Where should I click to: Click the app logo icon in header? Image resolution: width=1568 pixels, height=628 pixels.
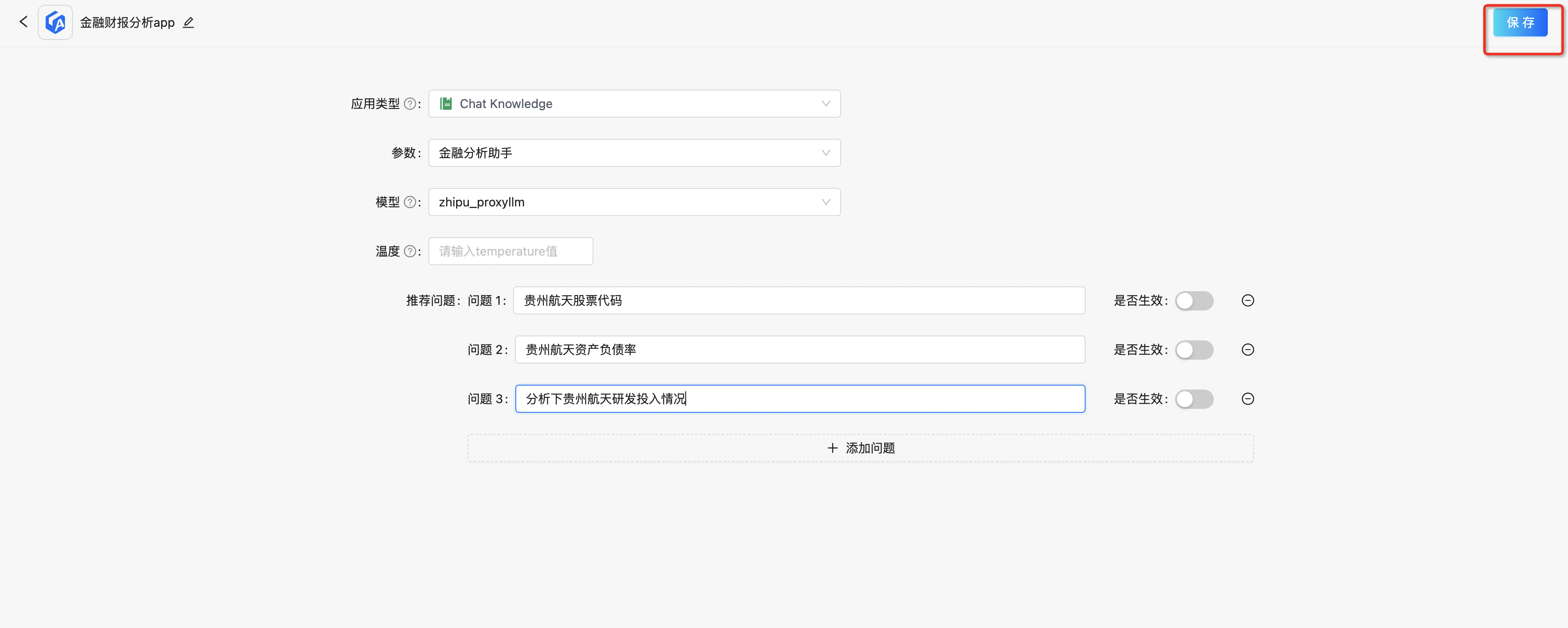[55, 22]
